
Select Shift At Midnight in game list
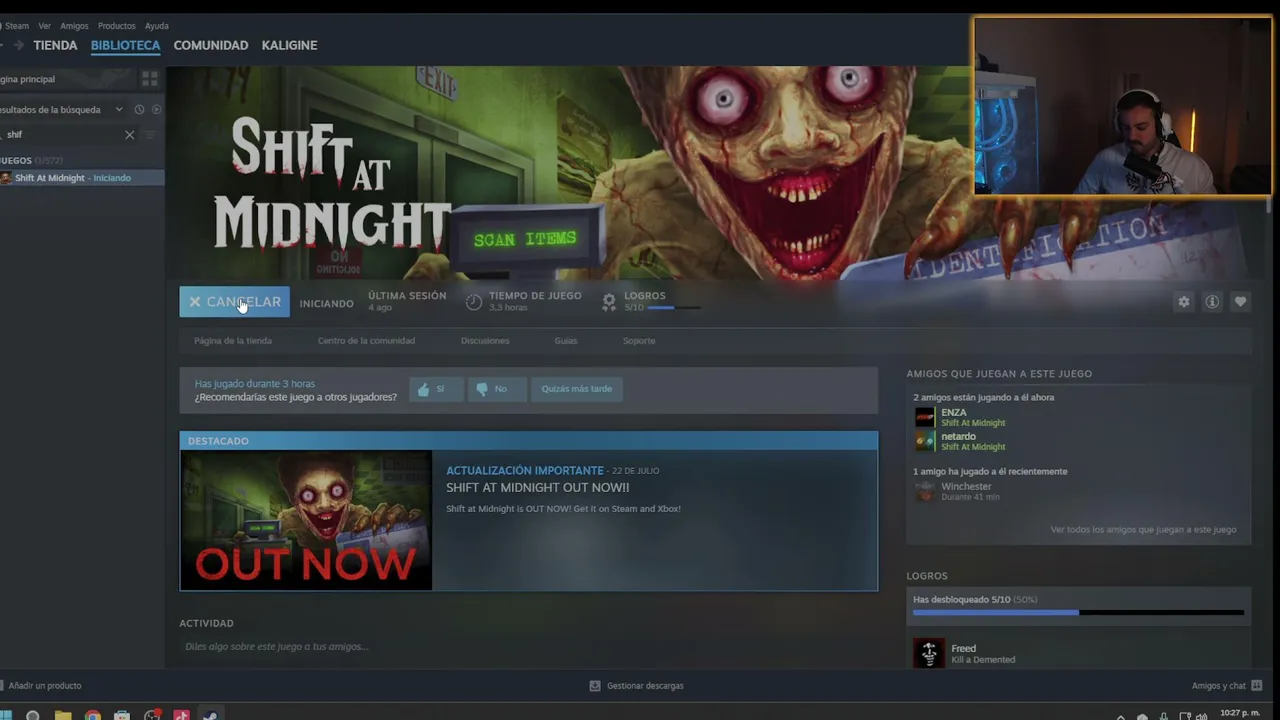point(82,178)
